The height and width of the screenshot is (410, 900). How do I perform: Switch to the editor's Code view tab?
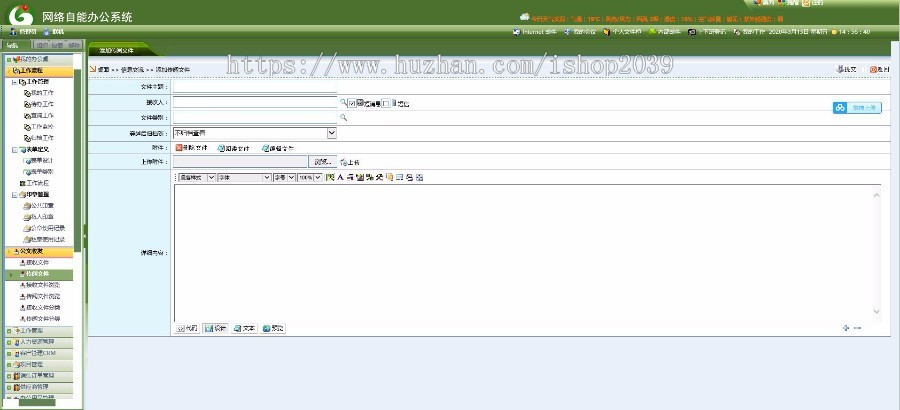click(x=187, y=328)
